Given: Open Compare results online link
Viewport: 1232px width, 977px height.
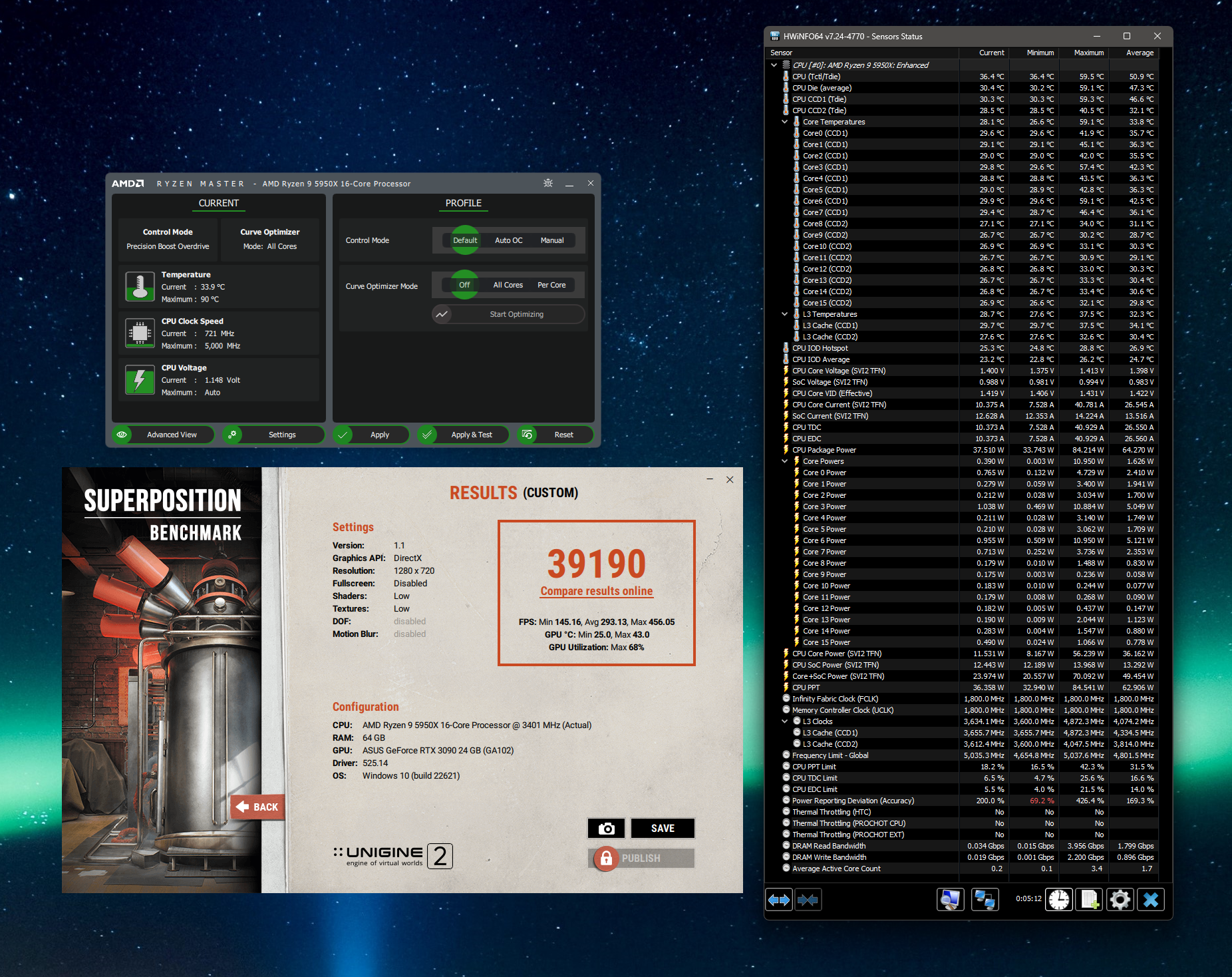Looking at the screenshot, I should pyautogui.click(x=597, y=591).
